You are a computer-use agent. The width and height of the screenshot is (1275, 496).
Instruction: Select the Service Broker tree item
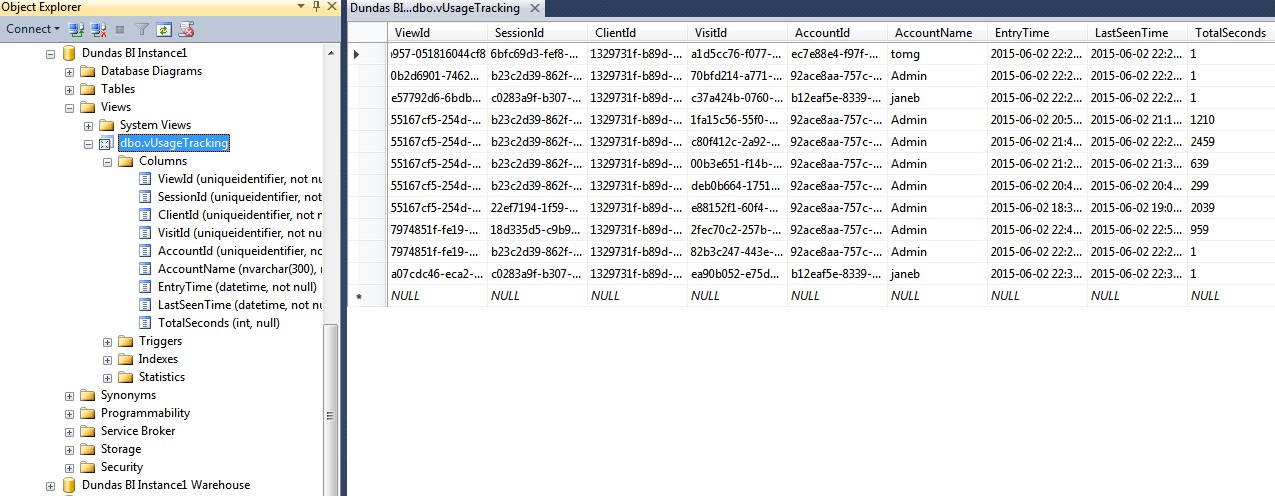coord(138,431)
